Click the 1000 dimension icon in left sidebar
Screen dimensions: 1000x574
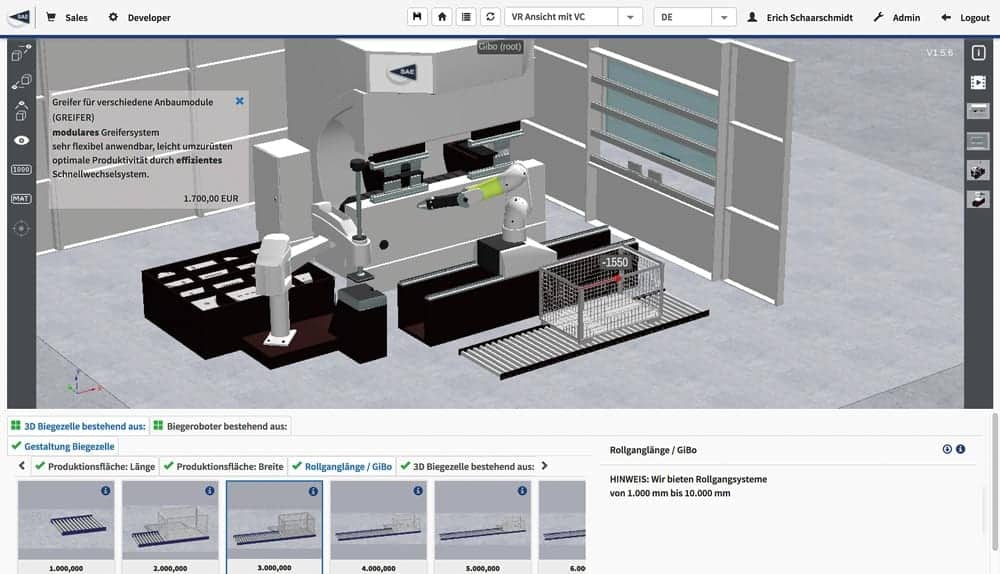[x=21, y=170]
